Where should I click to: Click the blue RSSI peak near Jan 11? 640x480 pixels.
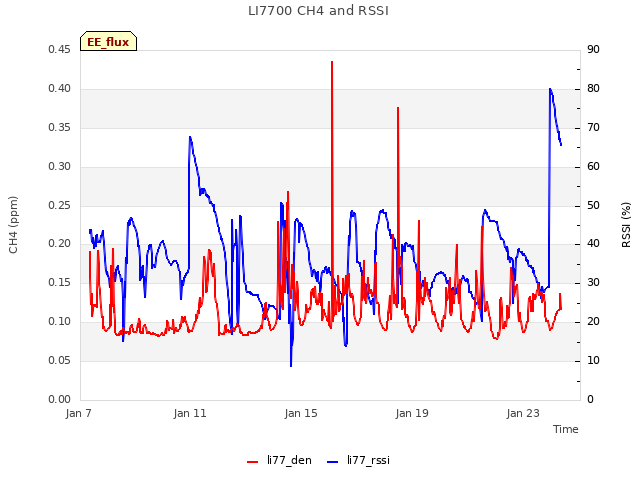tap(190, 137)
